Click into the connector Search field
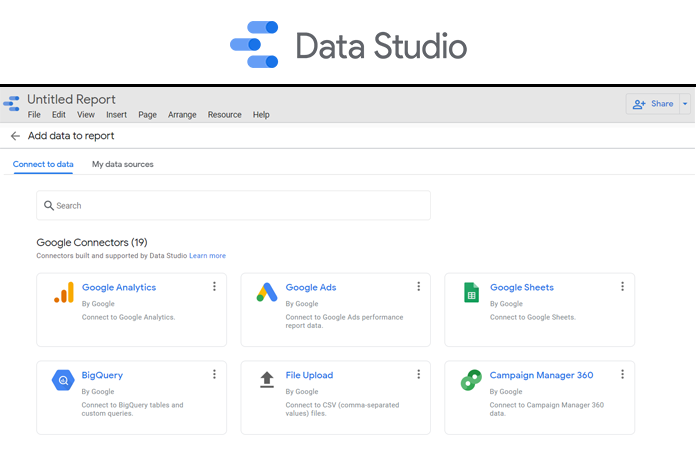Viewport: 696px width, 464px height. 233,206
